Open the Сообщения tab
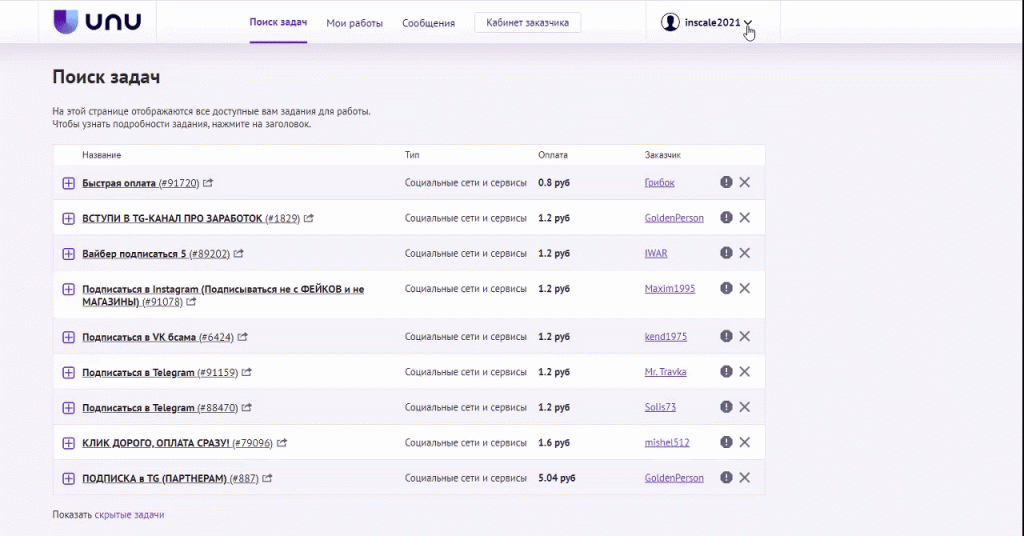The height and width of the screenshot is (536, 1024). tap(428, 23)
